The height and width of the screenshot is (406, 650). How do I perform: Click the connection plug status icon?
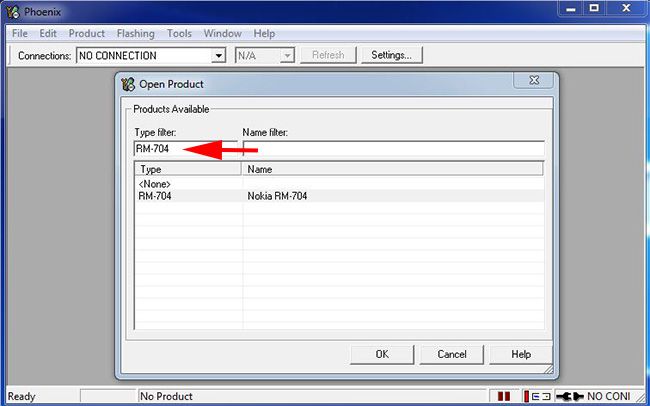coord(570,396)
